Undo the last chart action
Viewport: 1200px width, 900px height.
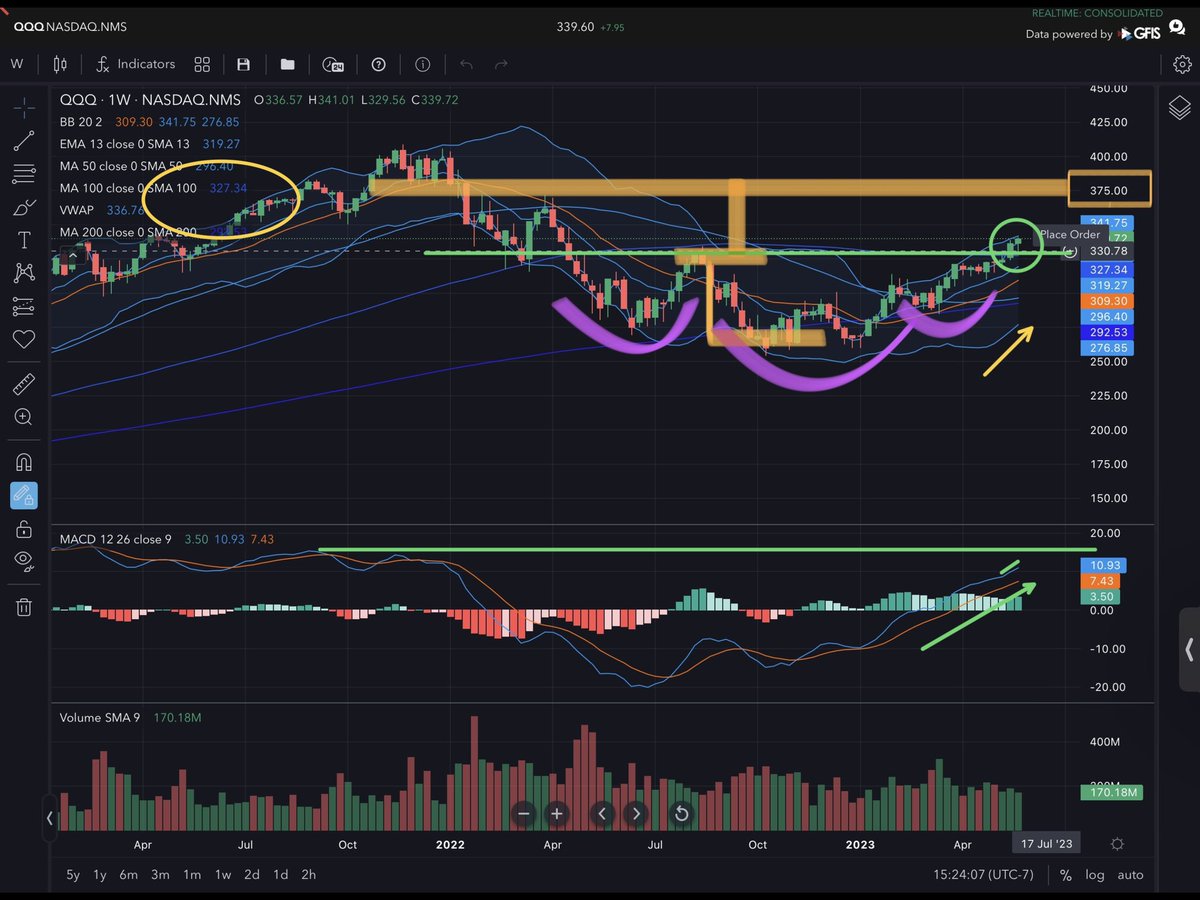pyautogui.click(x=466, y=64)
